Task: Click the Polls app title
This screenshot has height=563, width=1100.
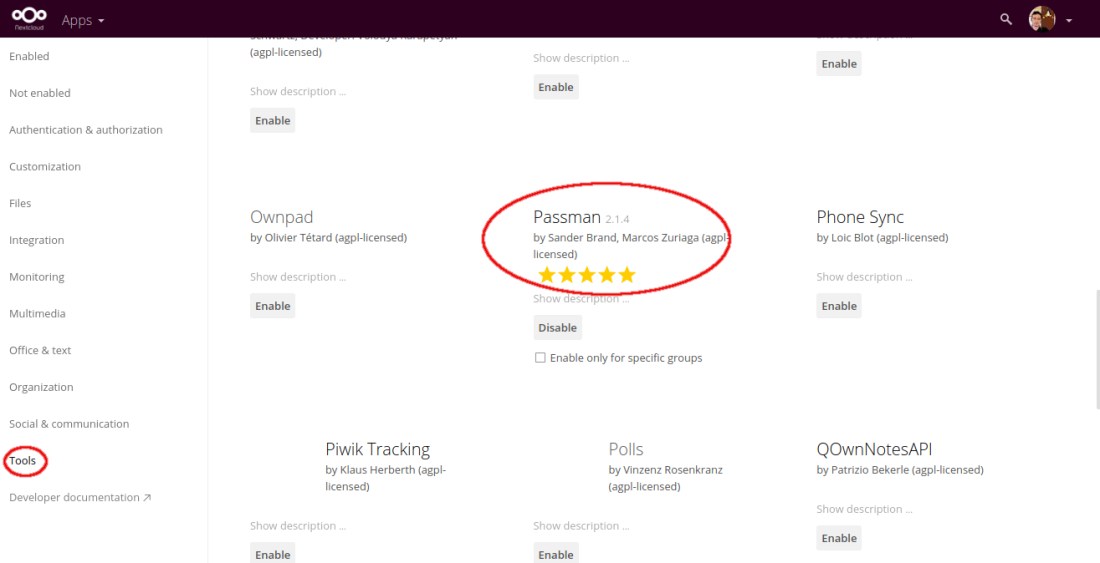Action: 626,449
